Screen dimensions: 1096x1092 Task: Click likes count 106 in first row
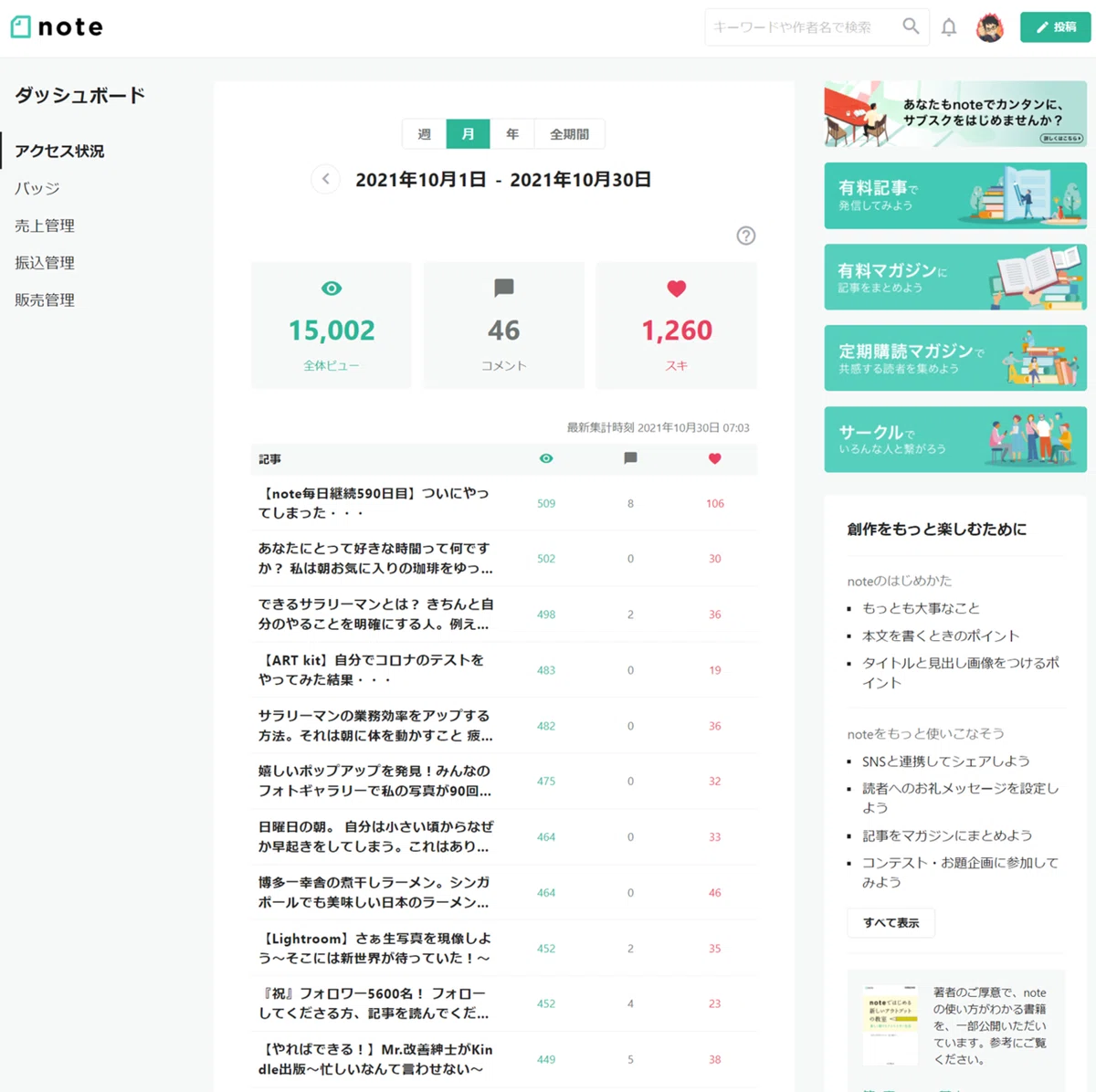tap(715, 503)
